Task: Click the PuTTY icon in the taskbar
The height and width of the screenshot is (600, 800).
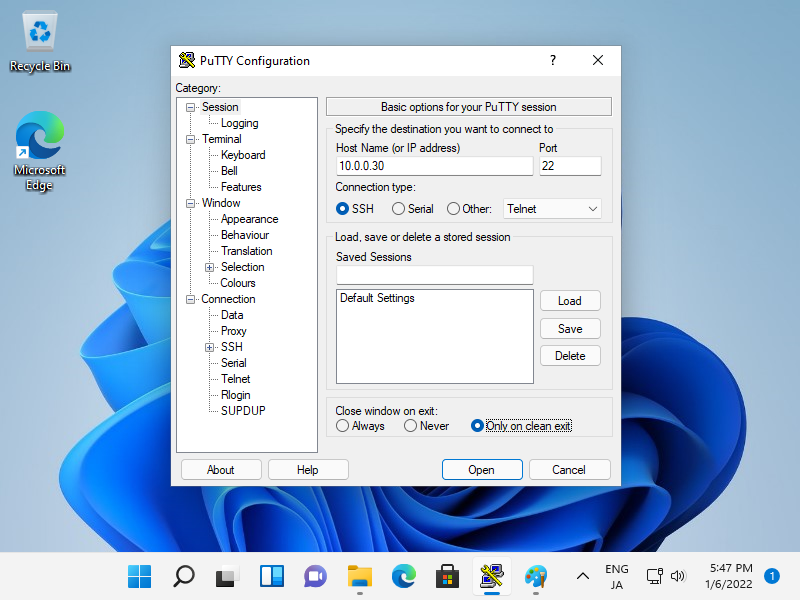Action: coord(491,576)
